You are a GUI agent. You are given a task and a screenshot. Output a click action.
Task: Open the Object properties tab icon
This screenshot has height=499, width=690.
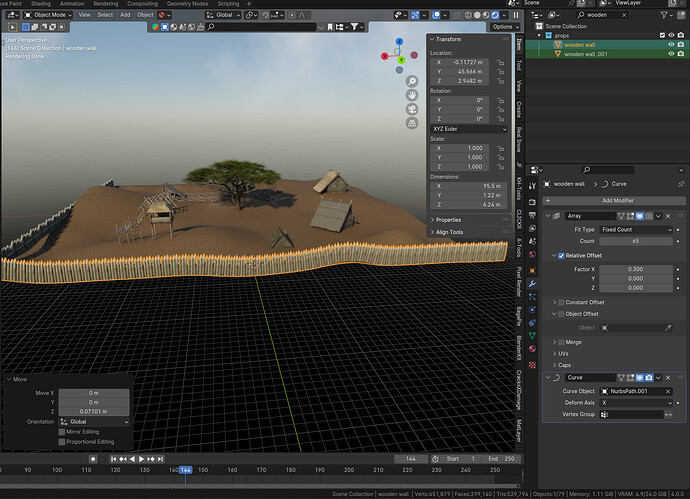coord(532,271)
